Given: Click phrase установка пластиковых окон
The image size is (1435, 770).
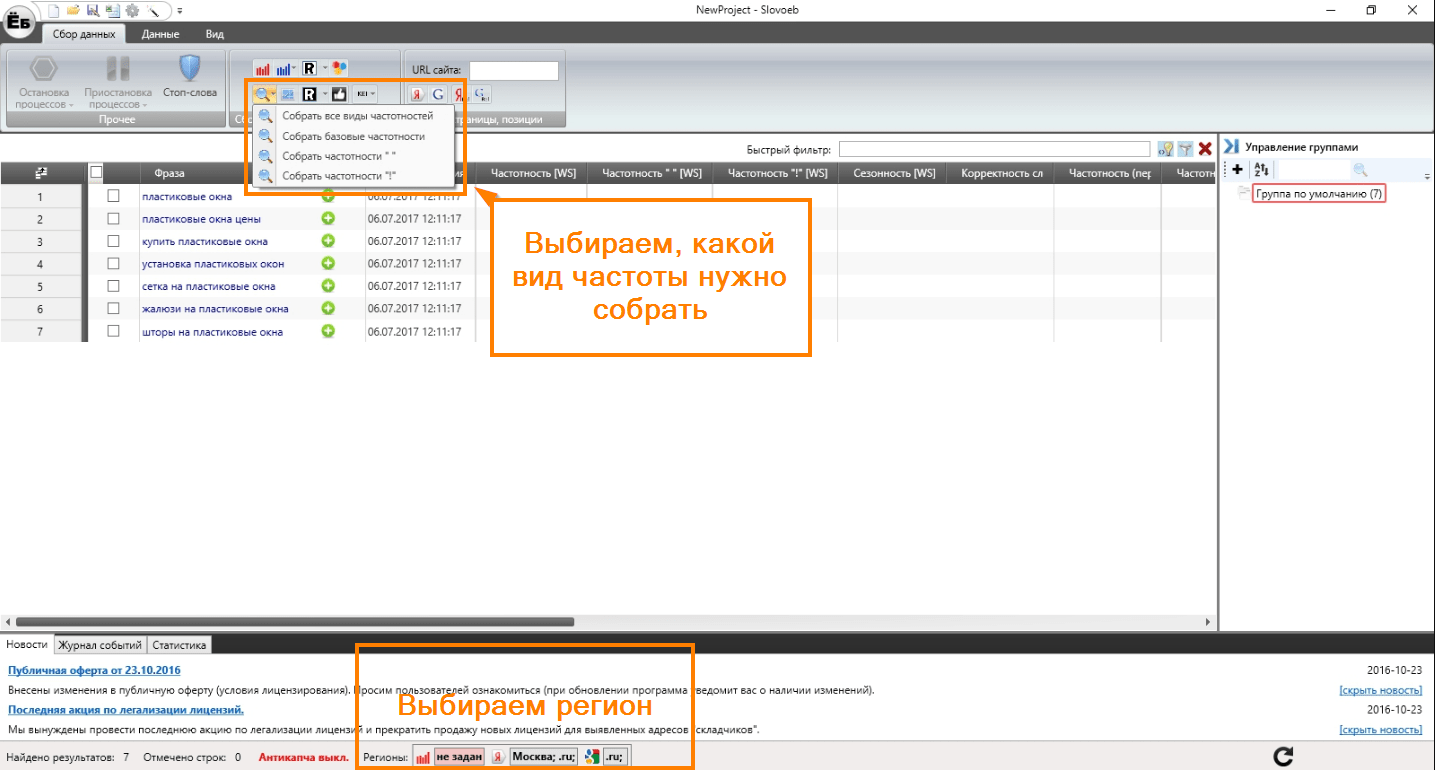Looking at the screenshot, I should pos(213,264).
